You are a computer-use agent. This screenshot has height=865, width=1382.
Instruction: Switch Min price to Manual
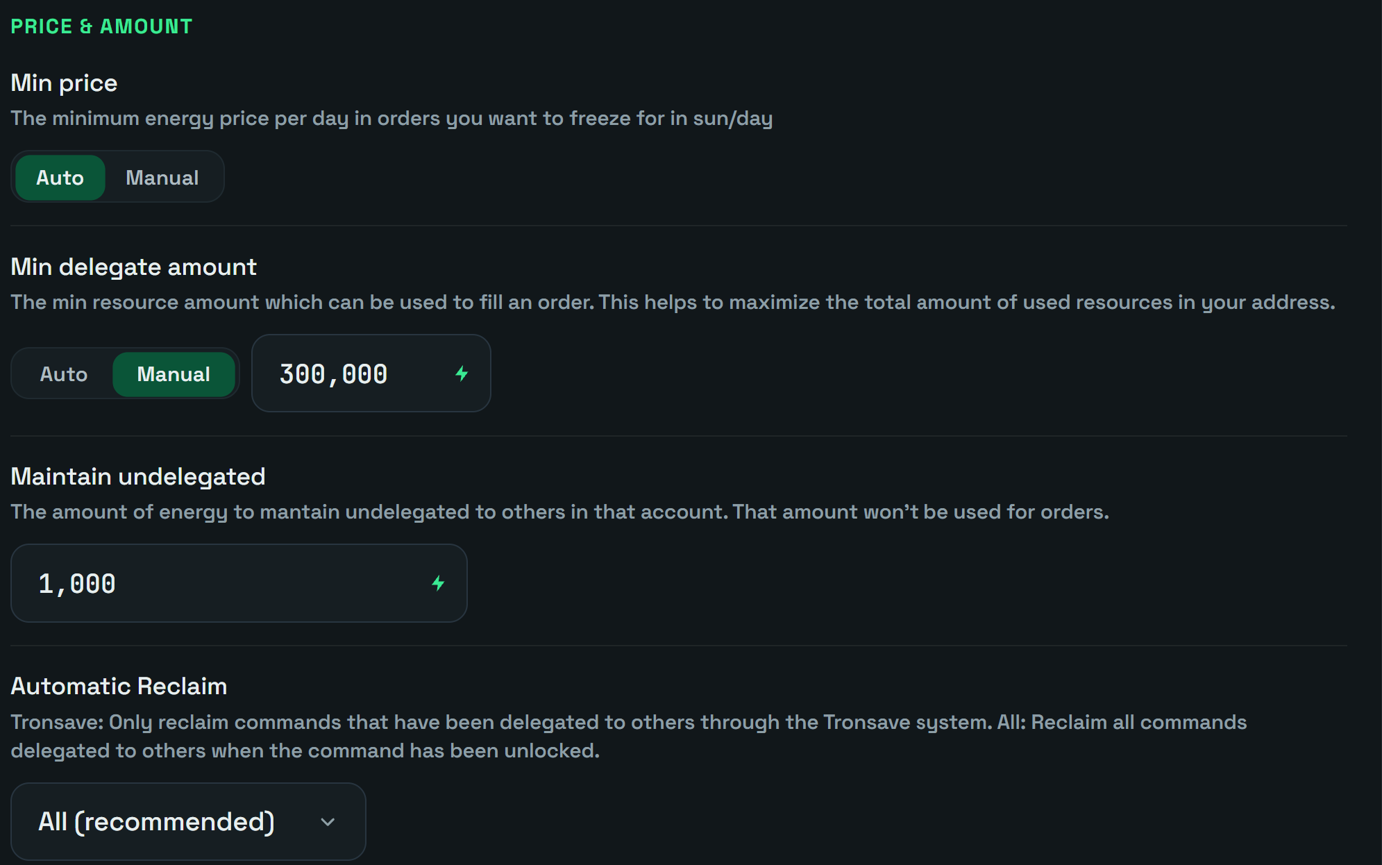tap(162, 178)
